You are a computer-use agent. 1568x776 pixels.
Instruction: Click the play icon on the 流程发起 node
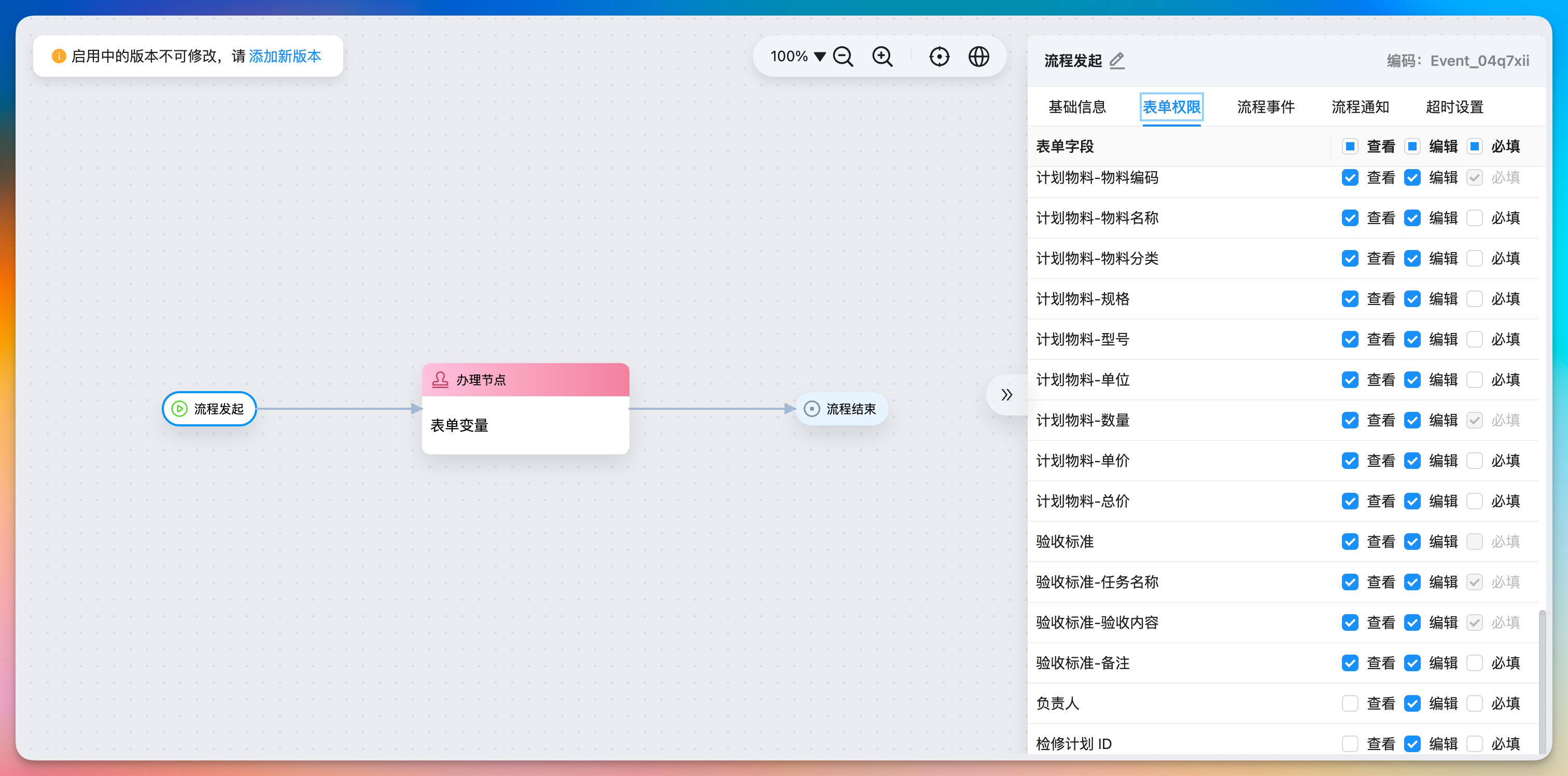[x=179, y=409]
